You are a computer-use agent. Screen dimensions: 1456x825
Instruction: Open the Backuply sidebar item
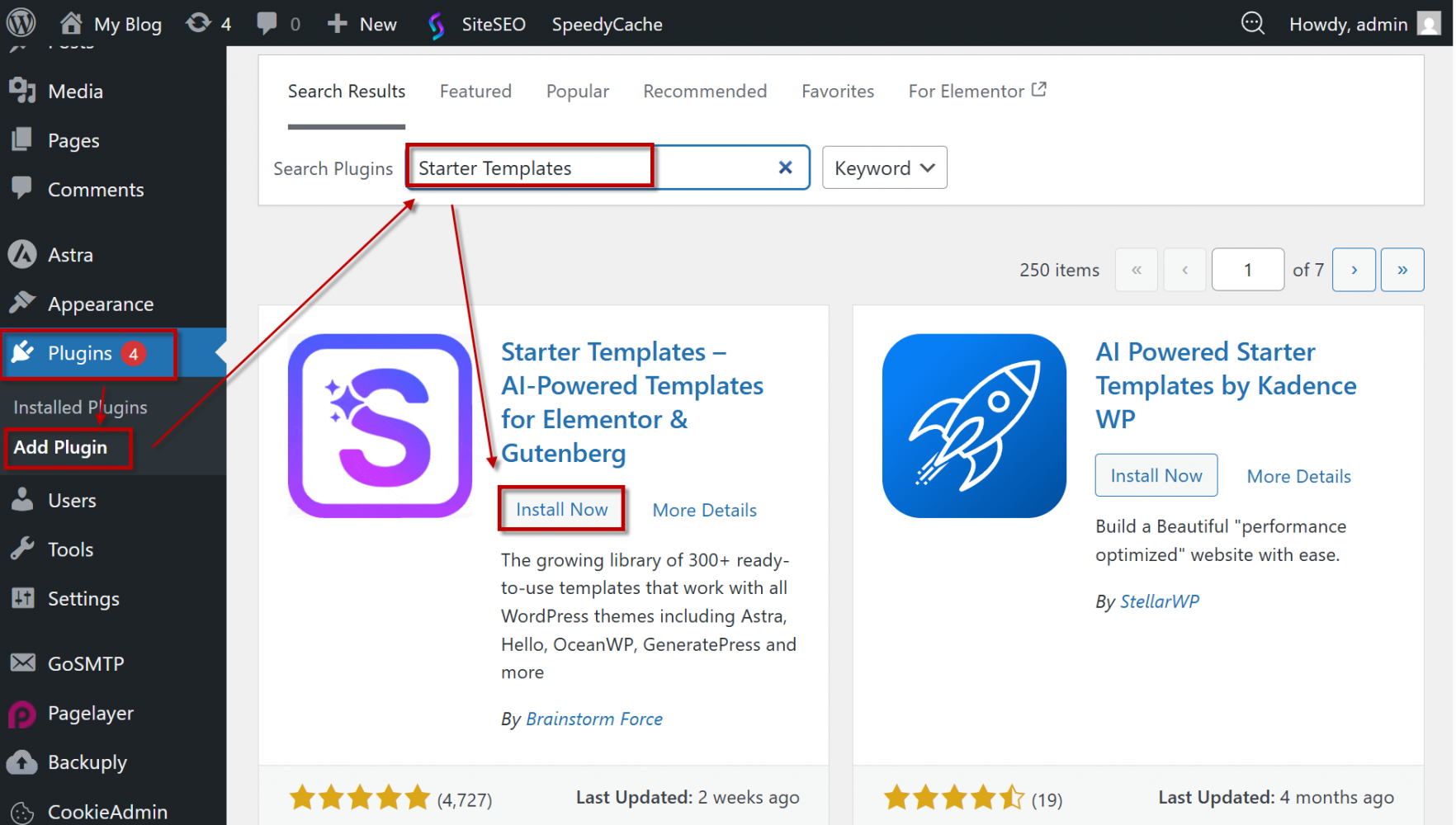[x=87, y=762]
